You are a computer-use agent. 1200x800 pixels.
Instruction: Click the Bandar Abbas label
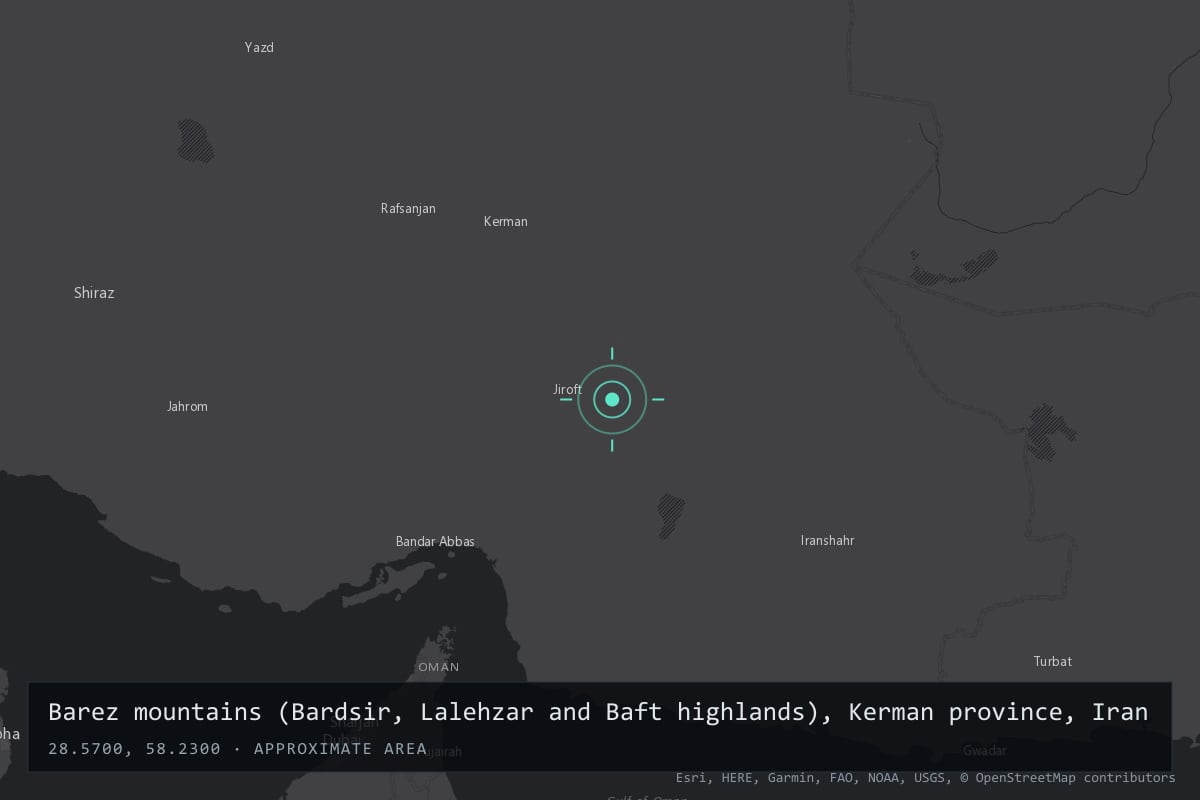click(435, 542)
